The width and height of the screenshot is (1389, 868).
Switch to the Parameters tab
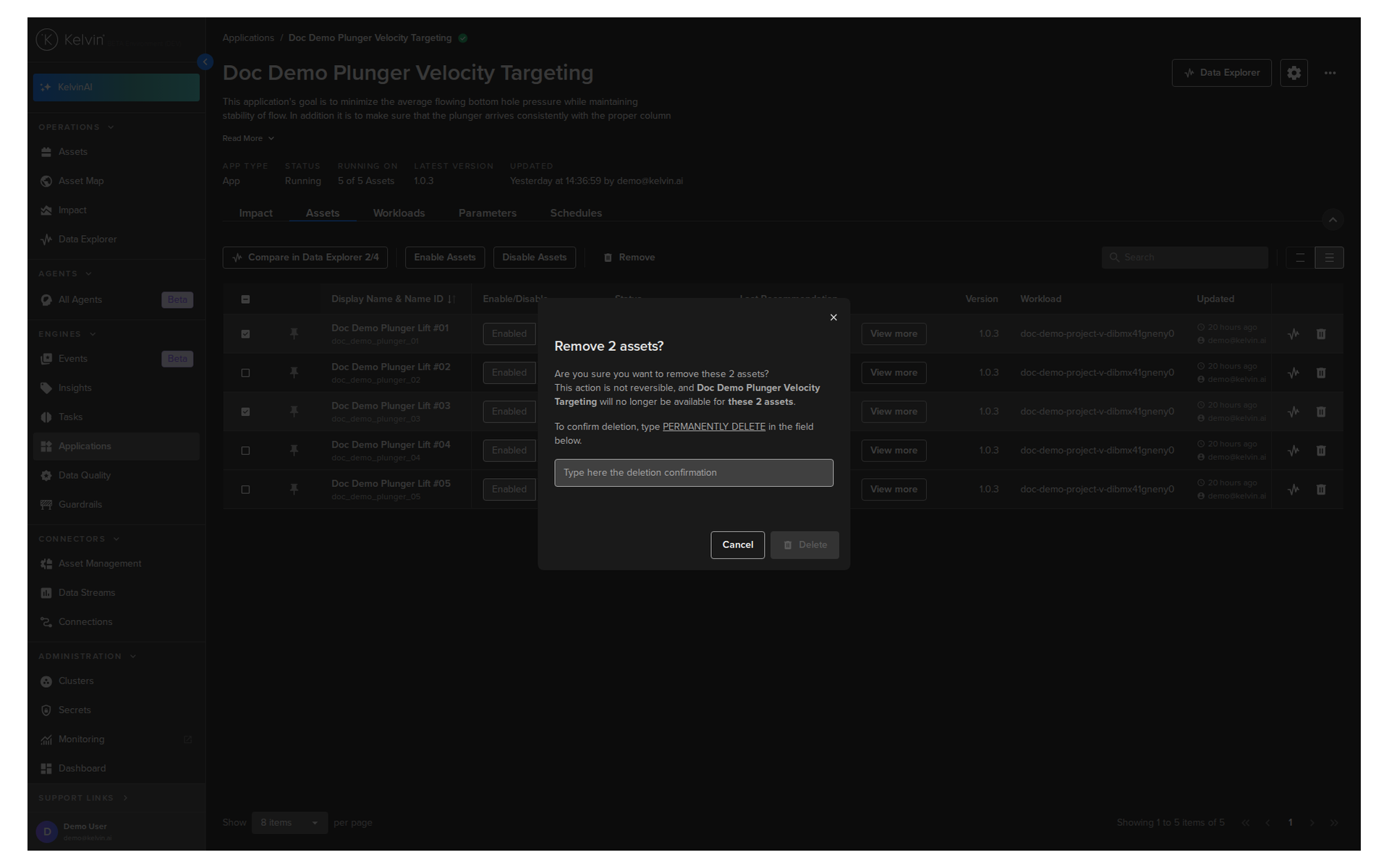[487, 213]
